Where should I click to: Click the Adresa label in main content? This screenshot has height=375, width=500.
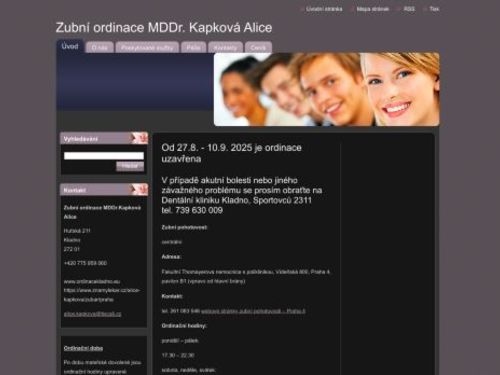tap(171, 257)
